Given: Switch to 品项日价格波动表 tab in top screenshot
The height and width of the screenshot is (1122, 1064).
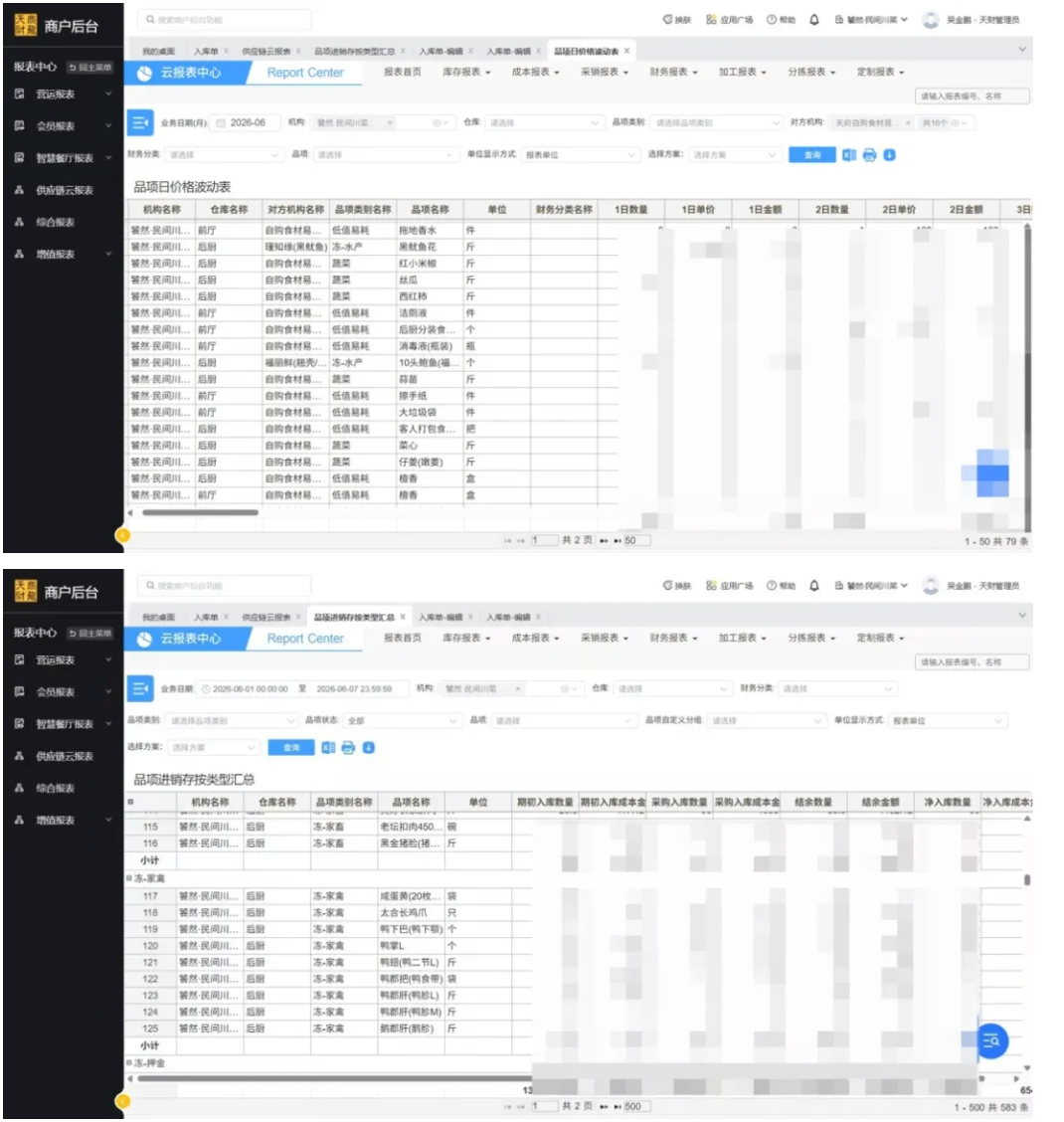Looking at the screenshot, I should tap(586, 51).
